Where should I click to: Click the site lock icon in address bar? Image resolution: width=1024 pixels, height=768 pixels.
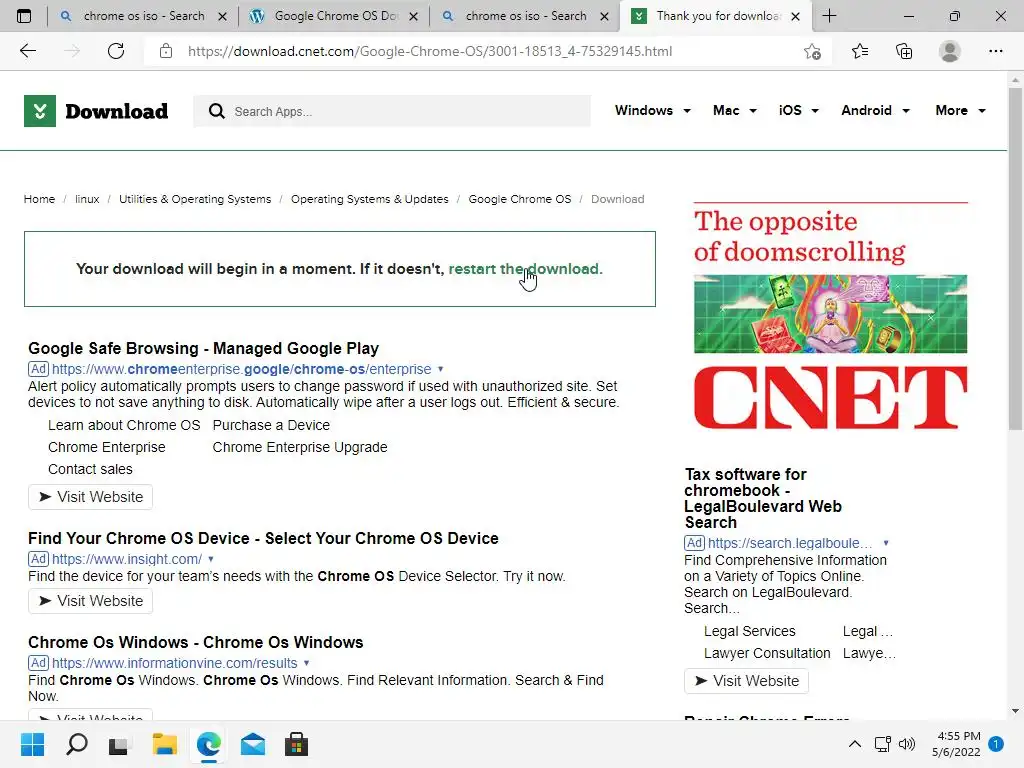point(166,51)
